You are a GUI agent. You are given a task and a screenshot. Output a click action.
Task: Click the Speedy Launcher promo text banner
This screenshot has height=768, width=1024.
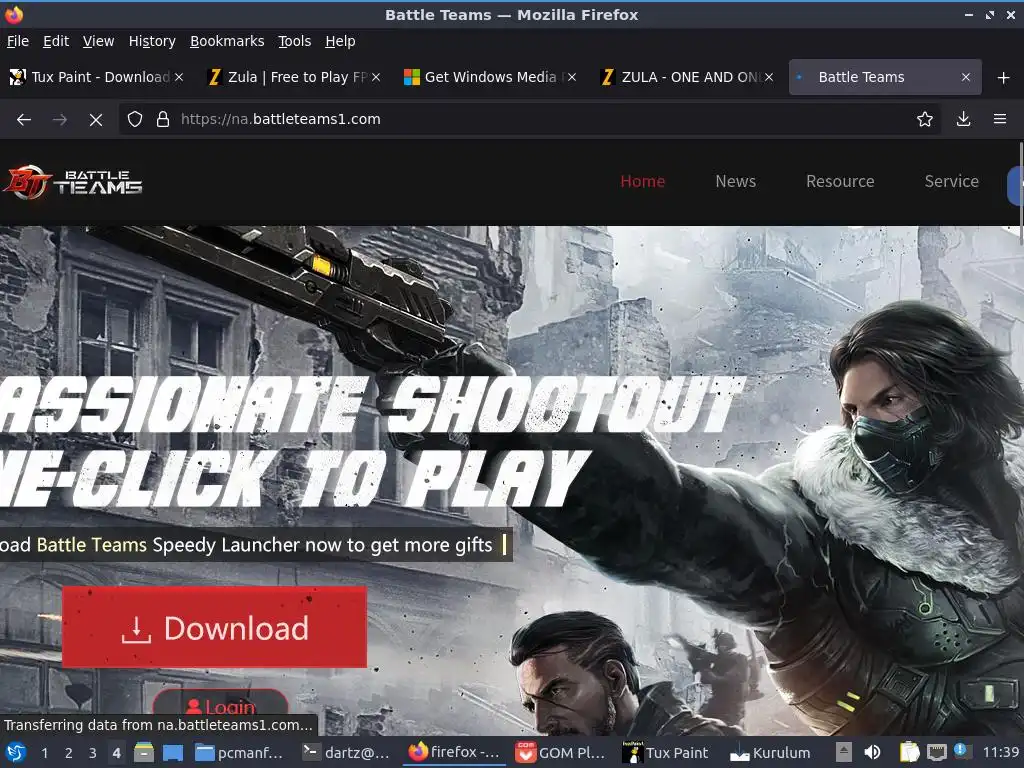tap(255, 545)
